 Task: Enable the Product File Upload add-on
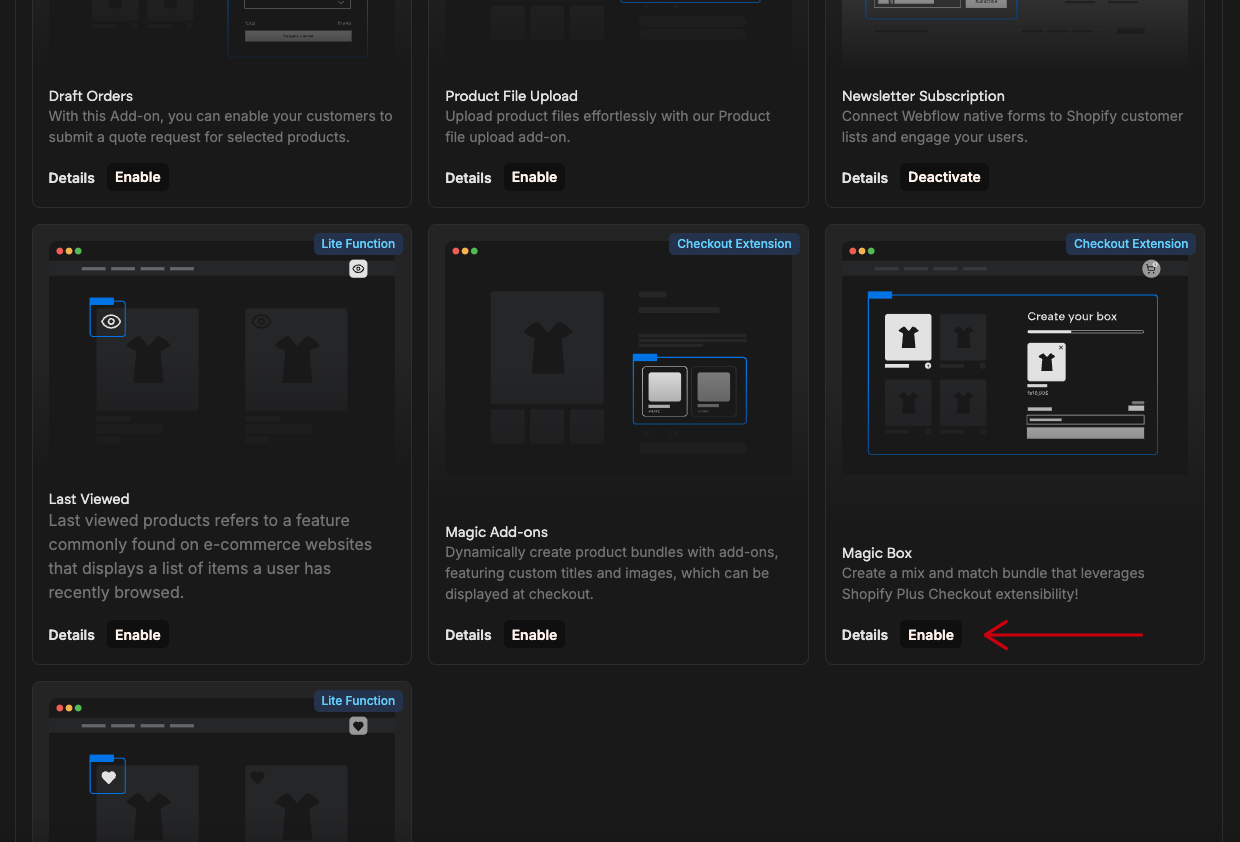click(534, 177)
